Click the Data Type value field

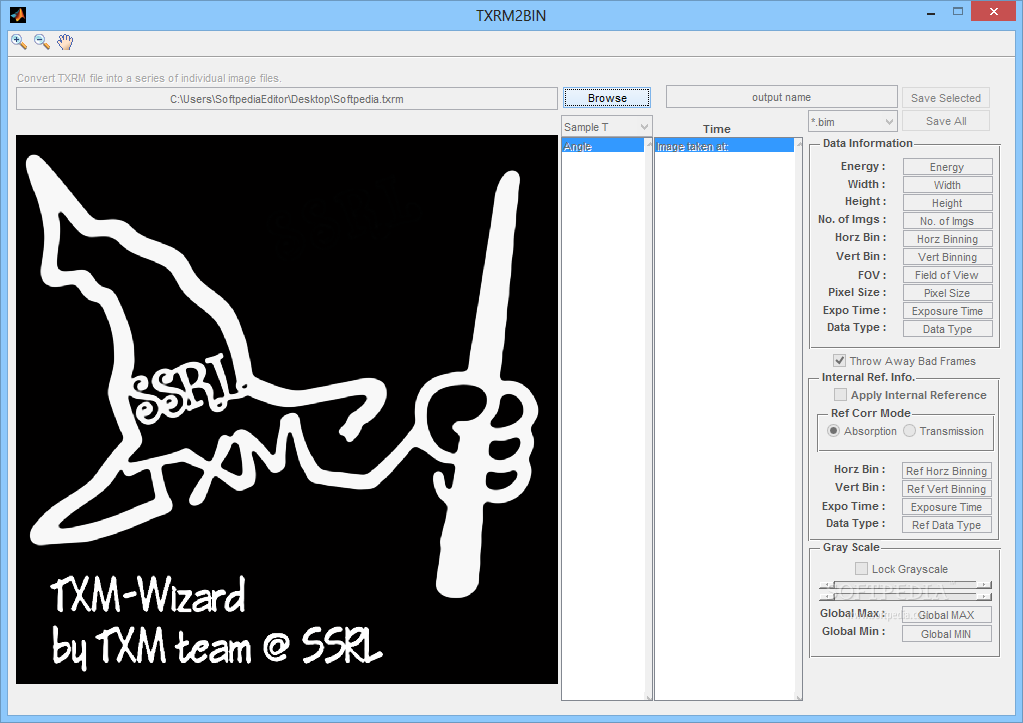947,329
